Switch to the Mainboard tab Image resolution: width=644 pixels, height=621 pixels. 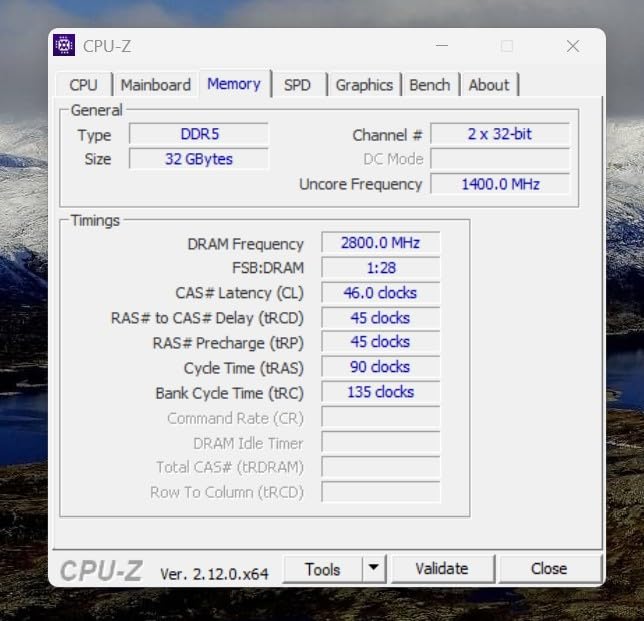(156, 85)
